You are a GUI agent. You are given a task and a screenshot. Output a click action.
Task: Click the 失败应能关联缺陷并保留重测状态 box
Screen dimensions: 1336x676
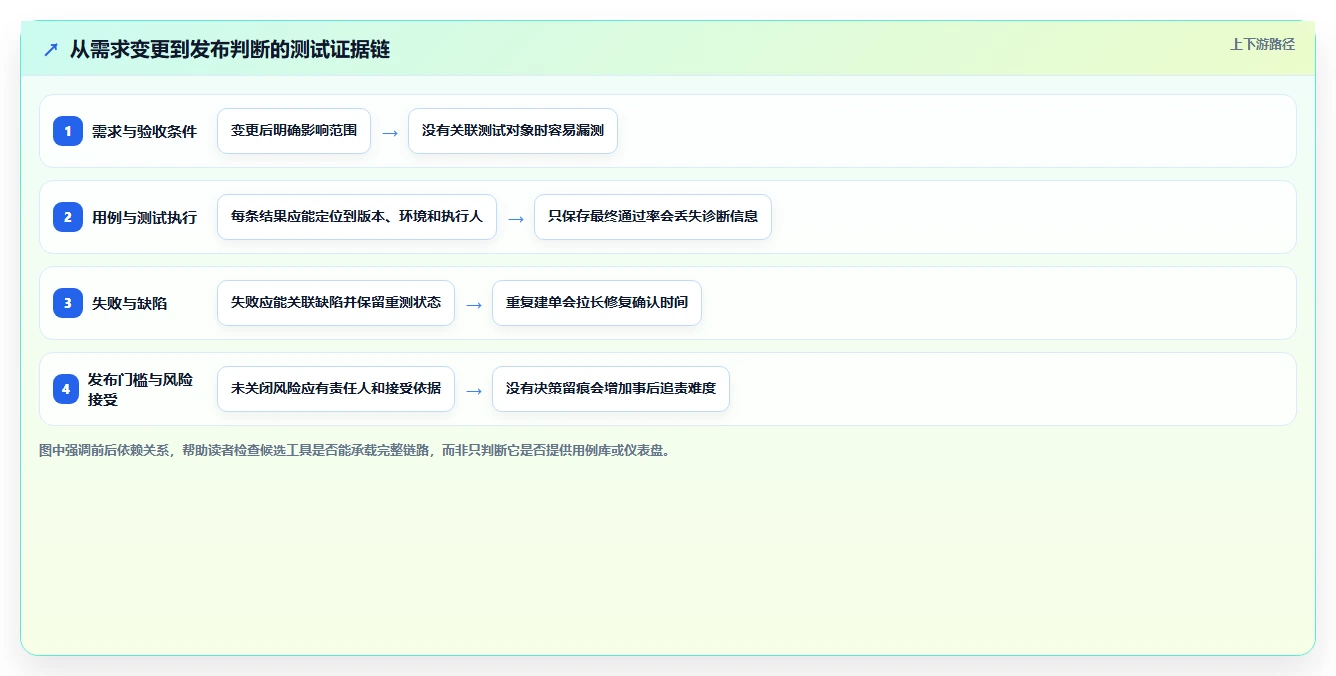336,303
